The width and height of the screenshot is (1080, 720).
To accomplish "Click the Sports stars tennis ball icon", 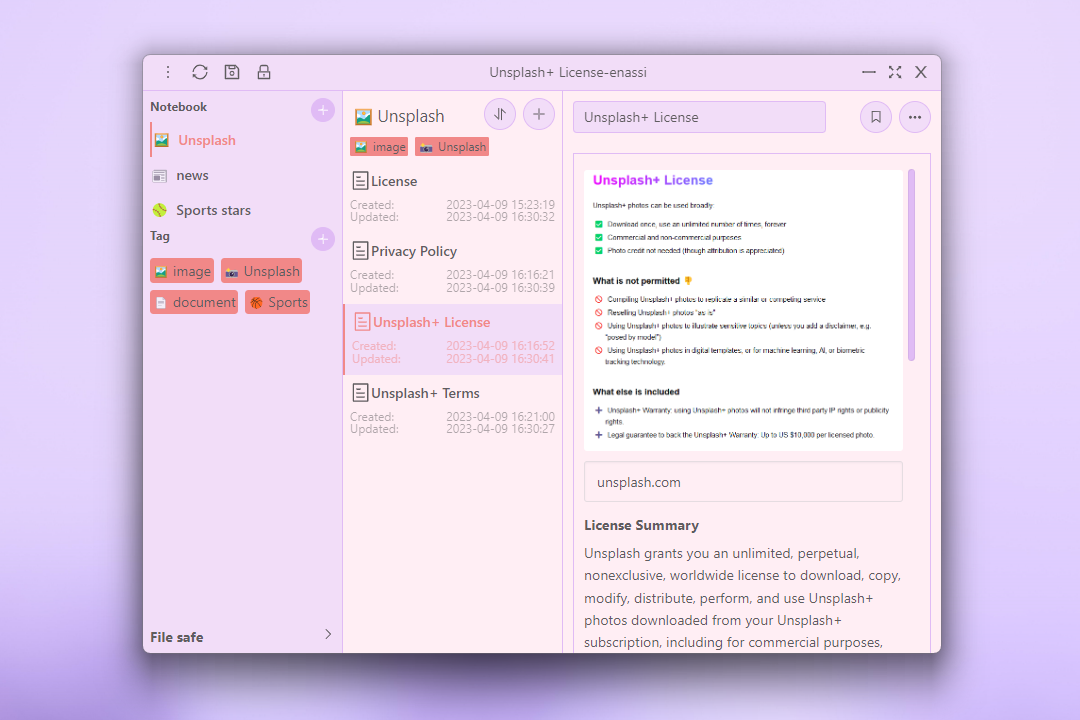I will point(160,210).
